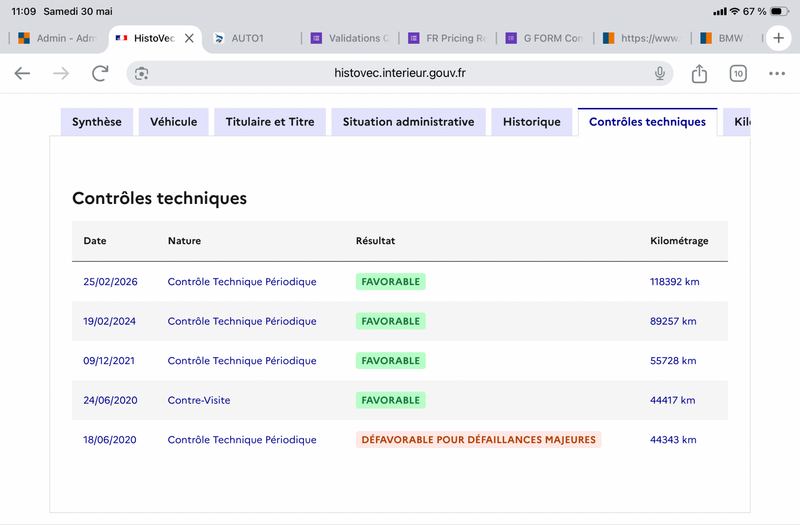
Task: Open the Situation administrative tab
Action: point(408,122)
